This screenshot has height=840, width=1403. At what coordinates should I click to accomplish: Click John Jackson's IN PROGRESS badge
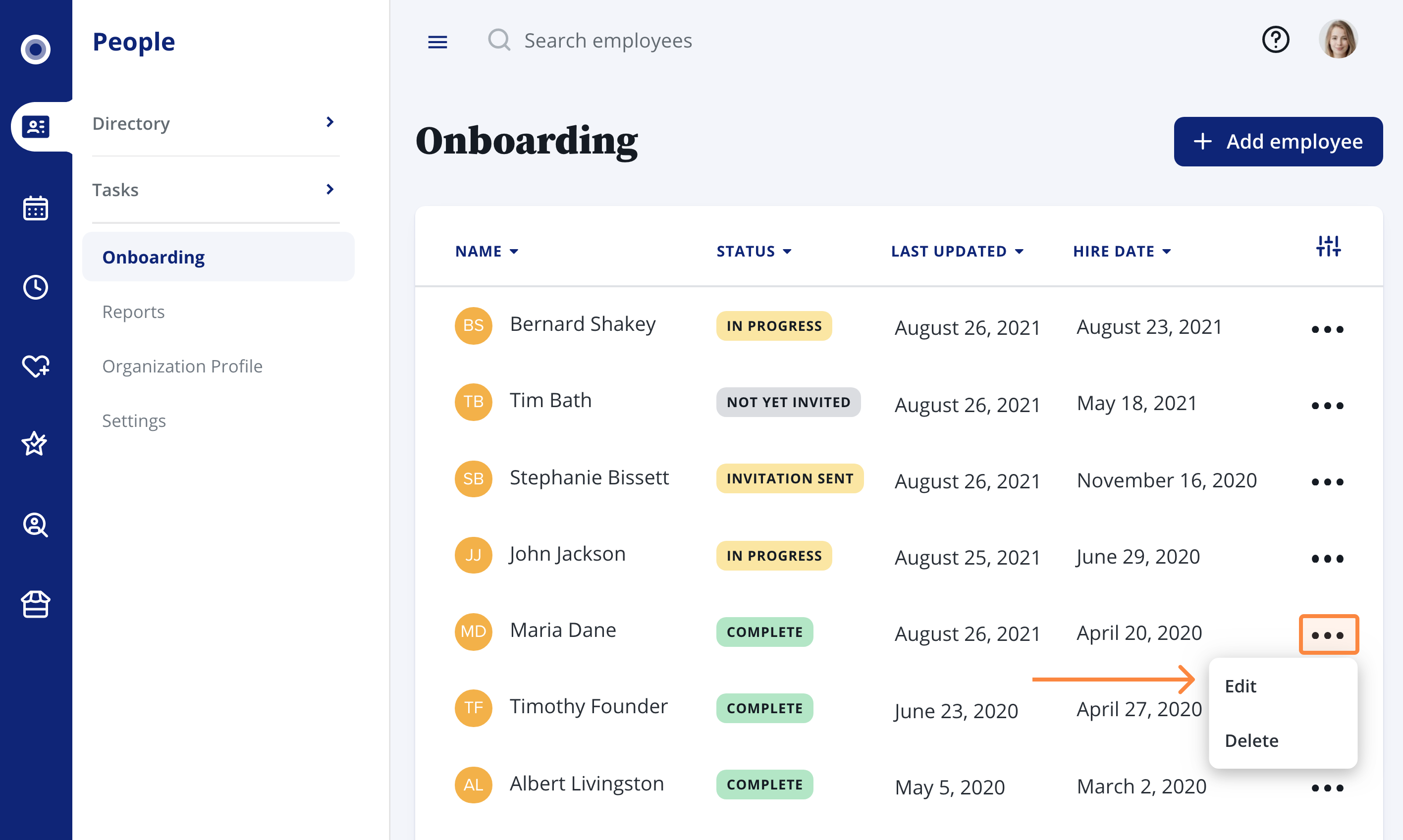[774, 556]
